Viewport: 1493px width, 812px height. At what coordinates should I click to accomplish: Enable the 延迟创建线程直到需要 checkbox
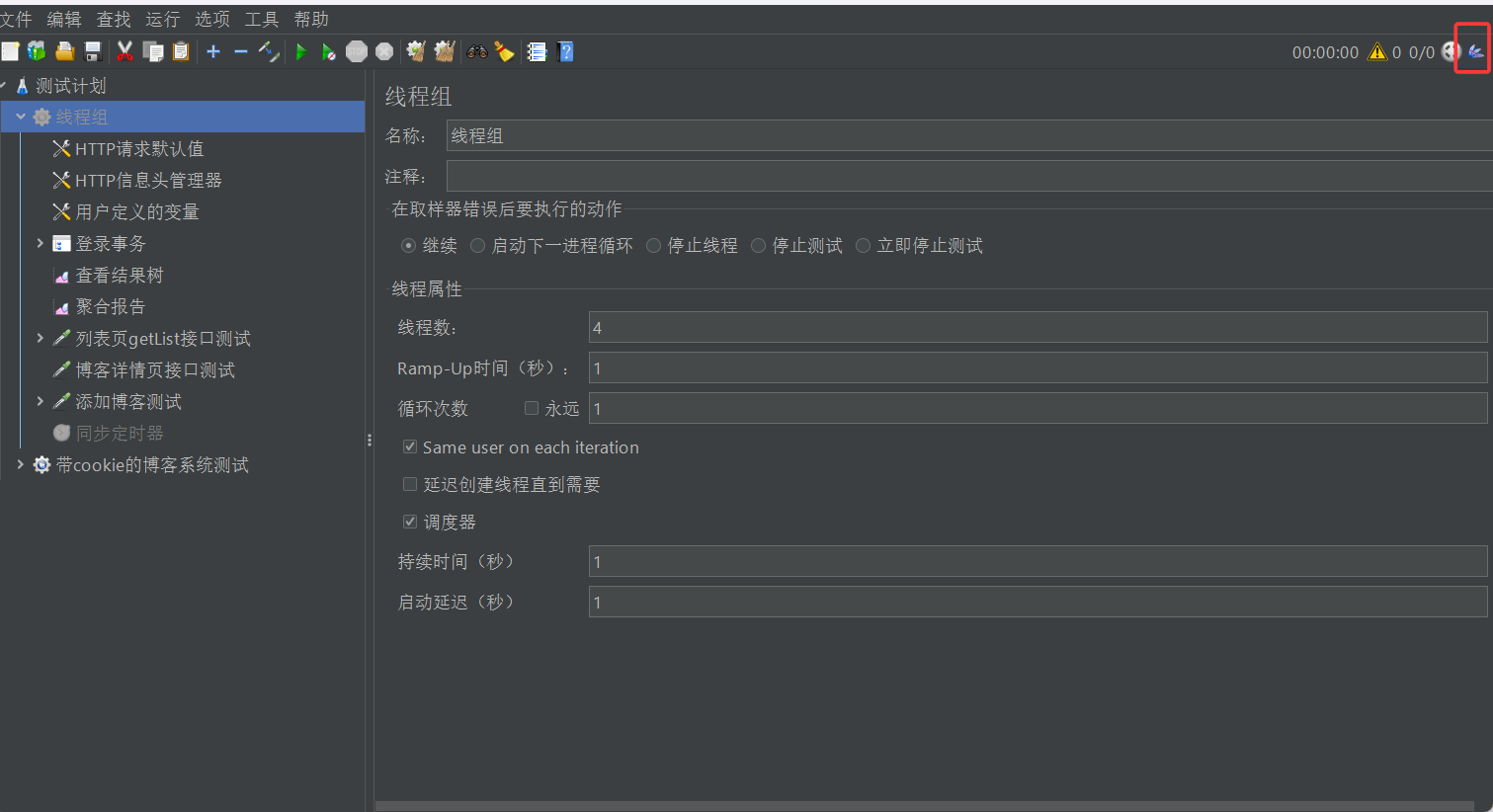pos(410,484)
